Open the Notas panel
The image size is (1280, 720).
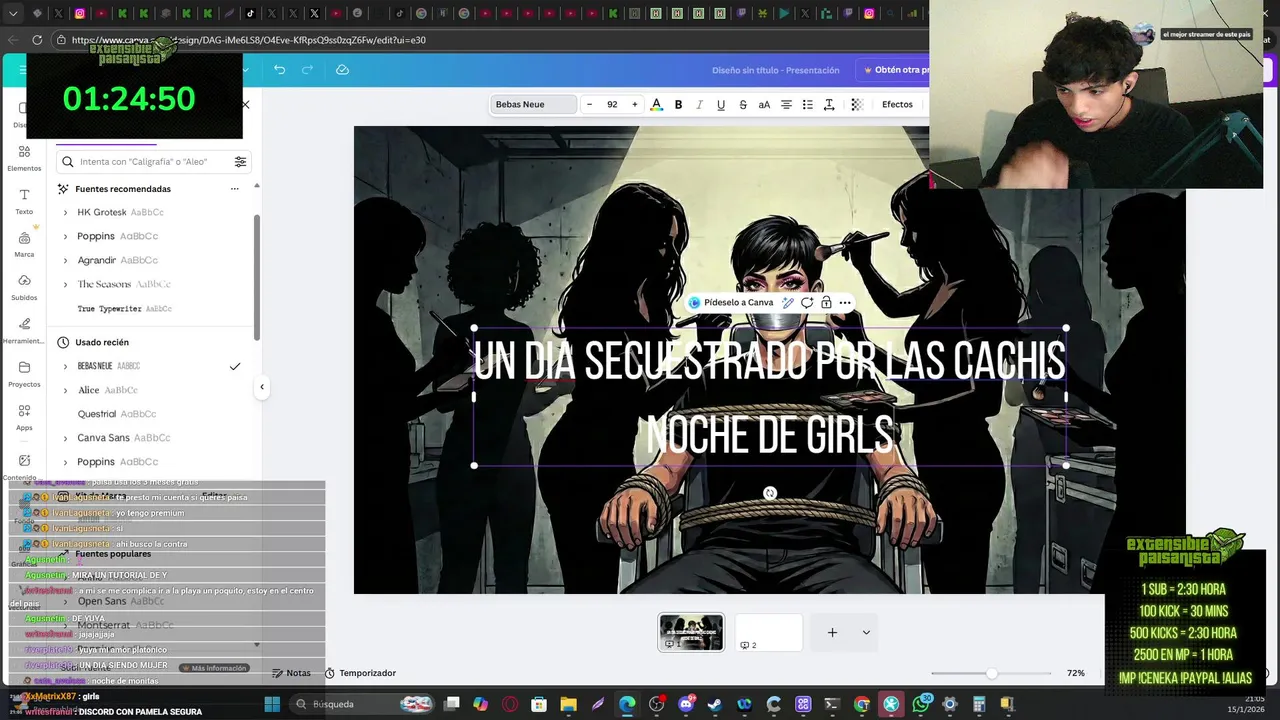[x=291, y=673]
